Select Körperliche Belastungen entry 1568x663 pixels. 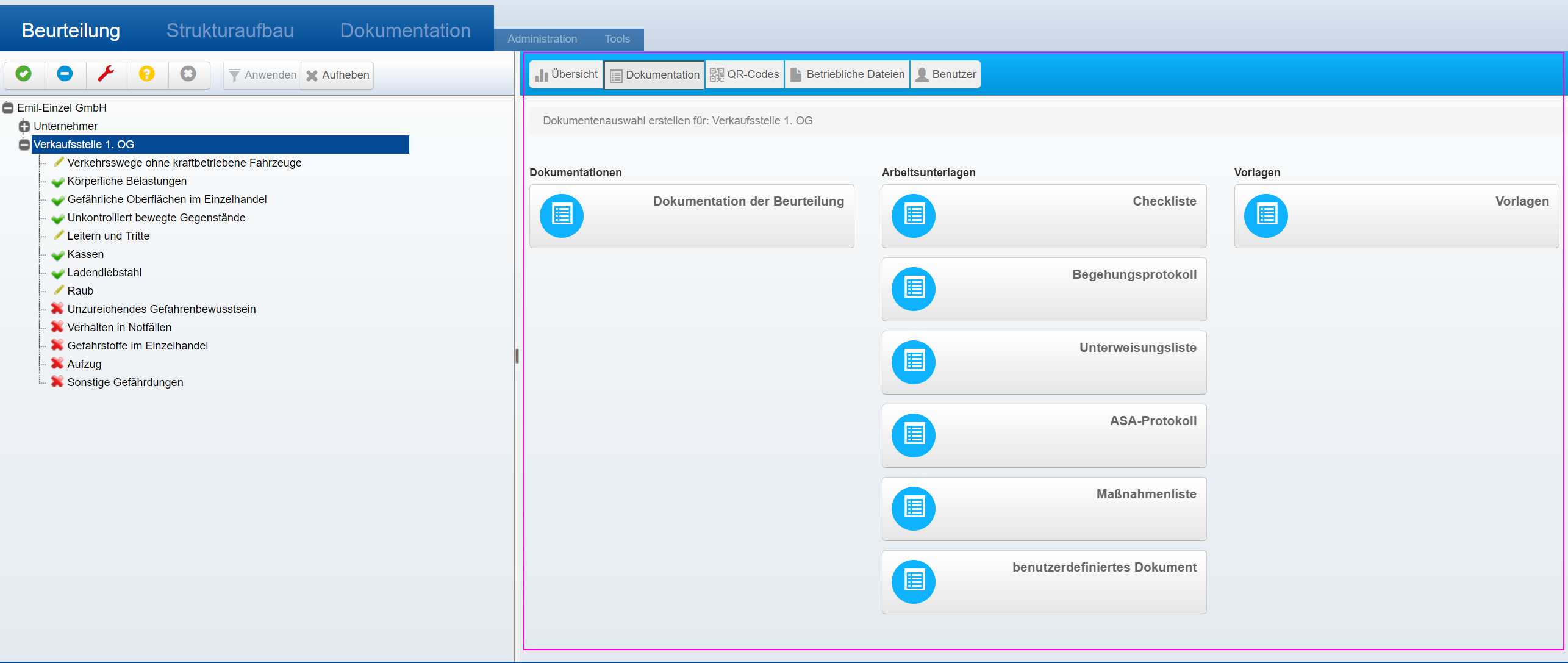(x=127, y=181)
